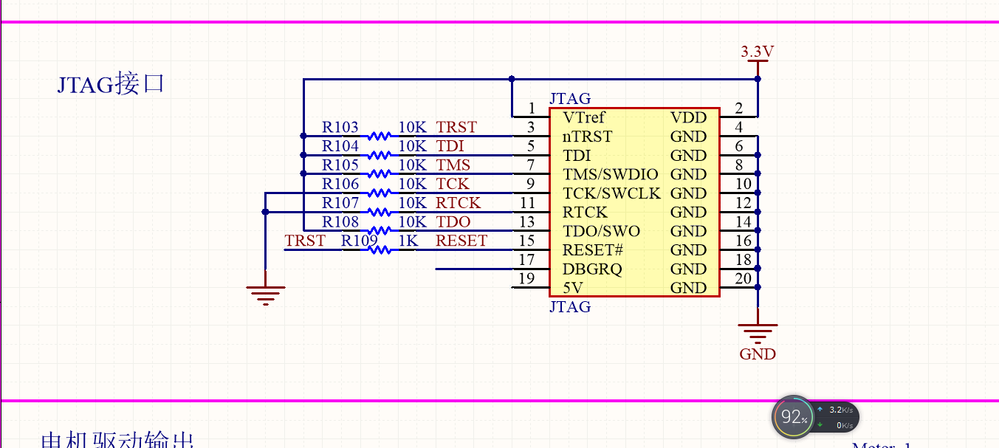Open the 92% performance monitor widget
This screenshot has height=448, width=999.
(793, 417)
